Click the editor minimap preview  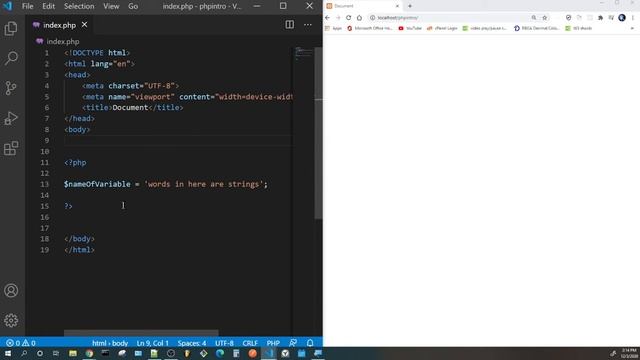click(303, 53)
